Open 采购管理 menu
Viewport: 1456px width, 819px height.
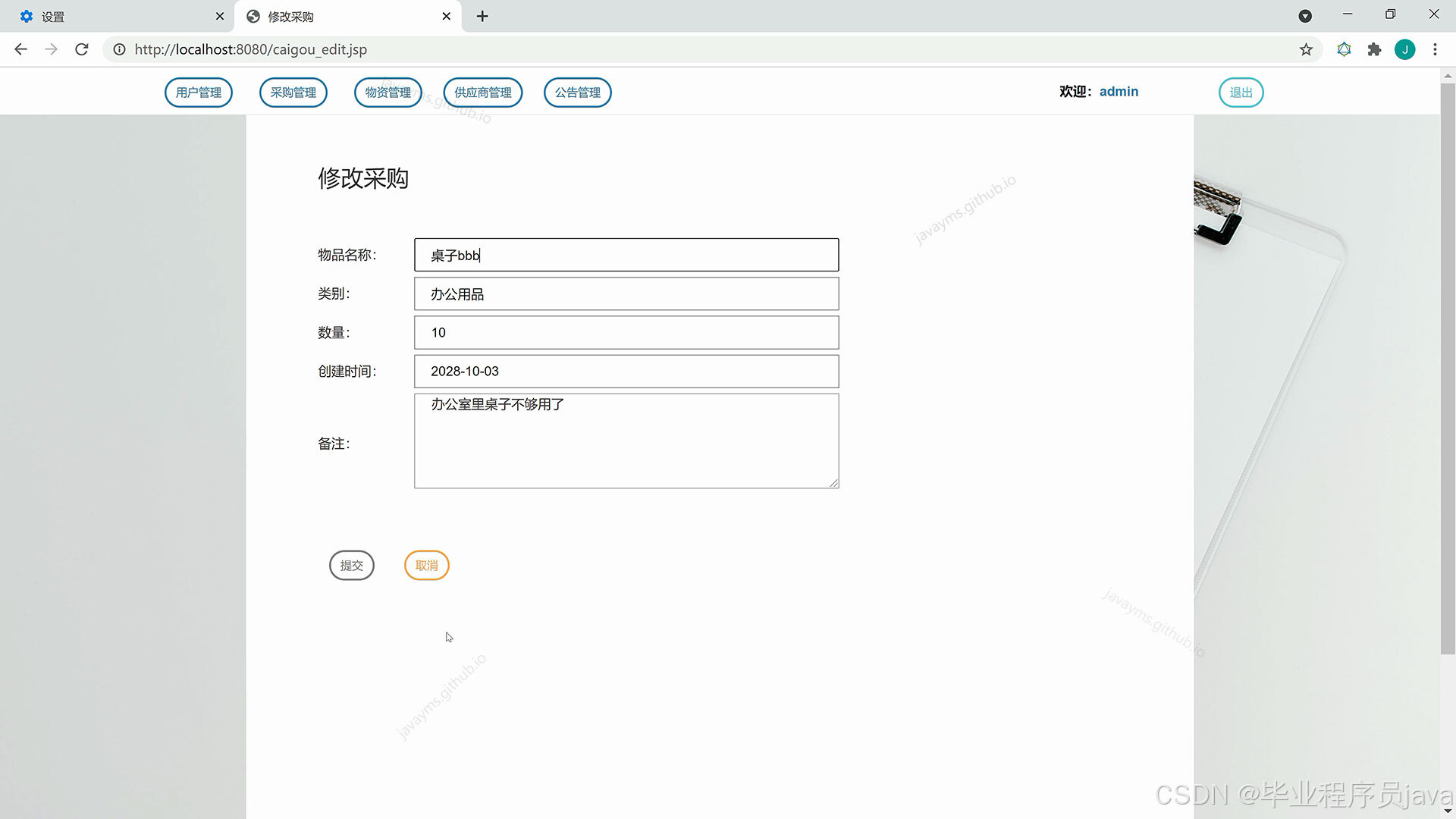(293, 93)
